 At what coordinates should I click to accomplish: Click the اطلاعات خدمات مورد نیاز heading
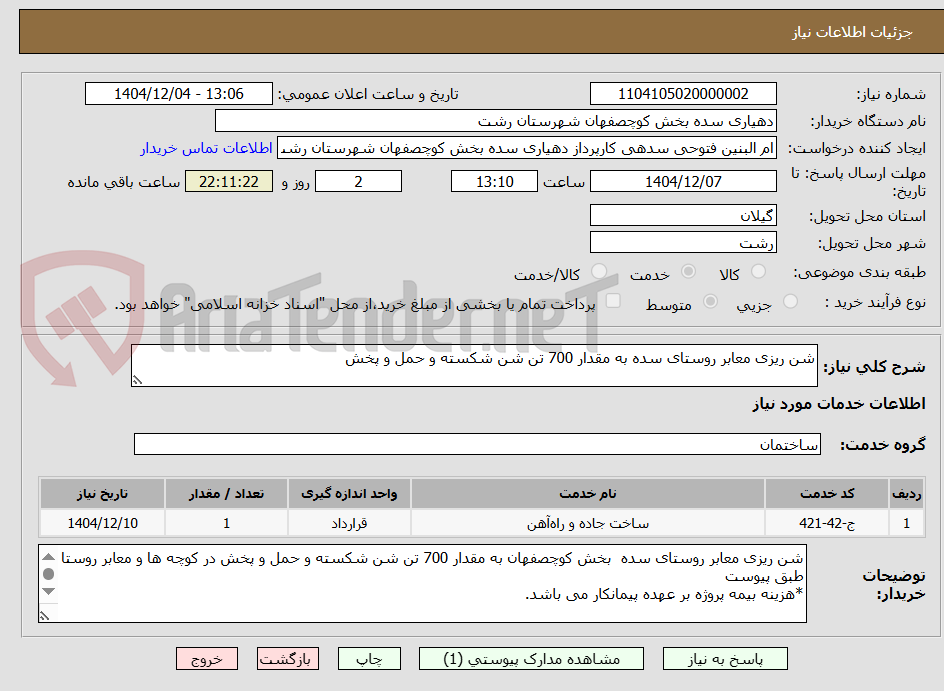click(839, 403)
